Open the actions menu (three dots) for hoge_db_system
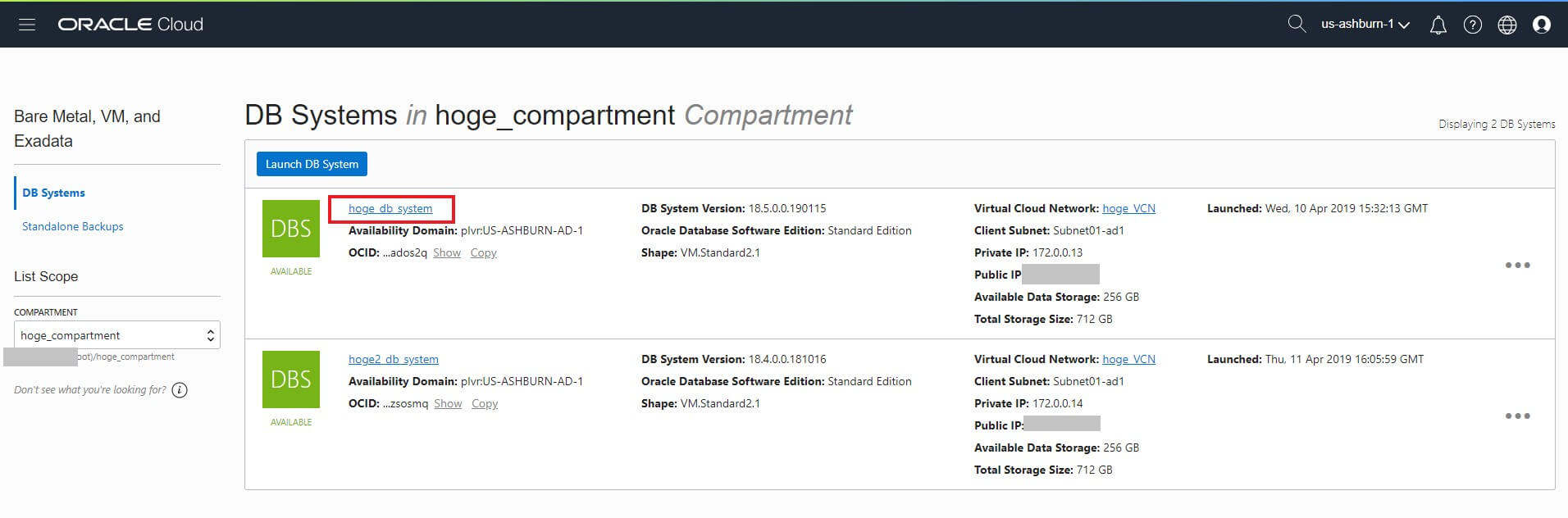The height and width of the screenshot is (518, 1568). (x=1518, y=265)
